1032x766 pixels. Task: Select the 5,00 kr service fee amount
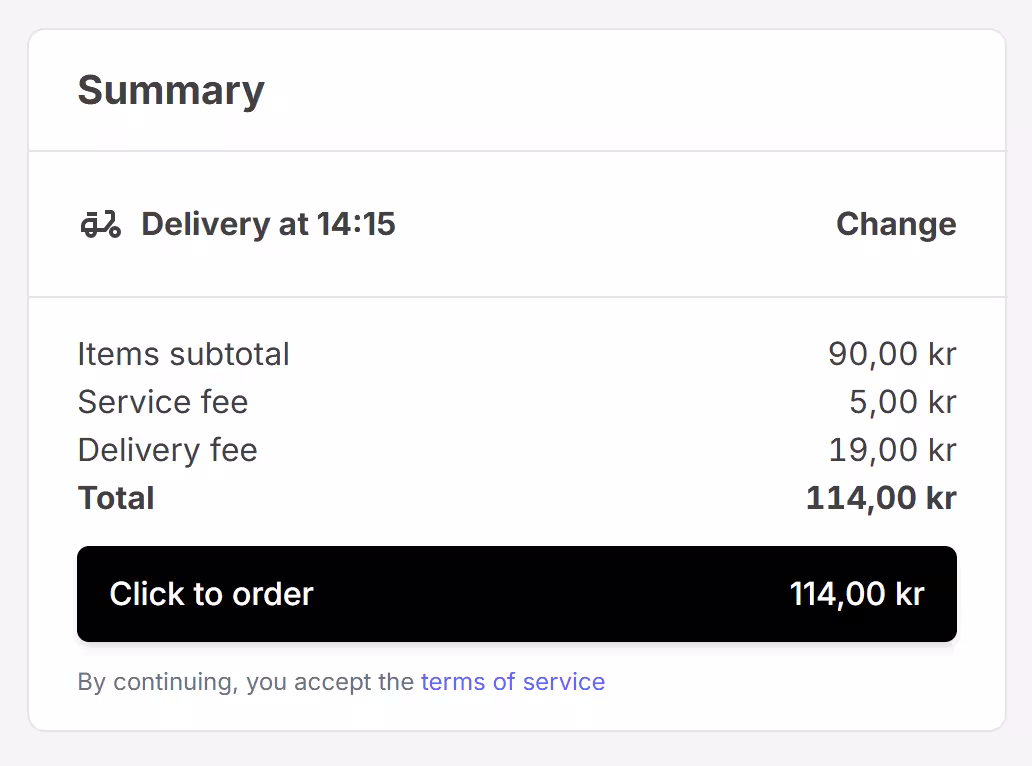tap(902, 402)
